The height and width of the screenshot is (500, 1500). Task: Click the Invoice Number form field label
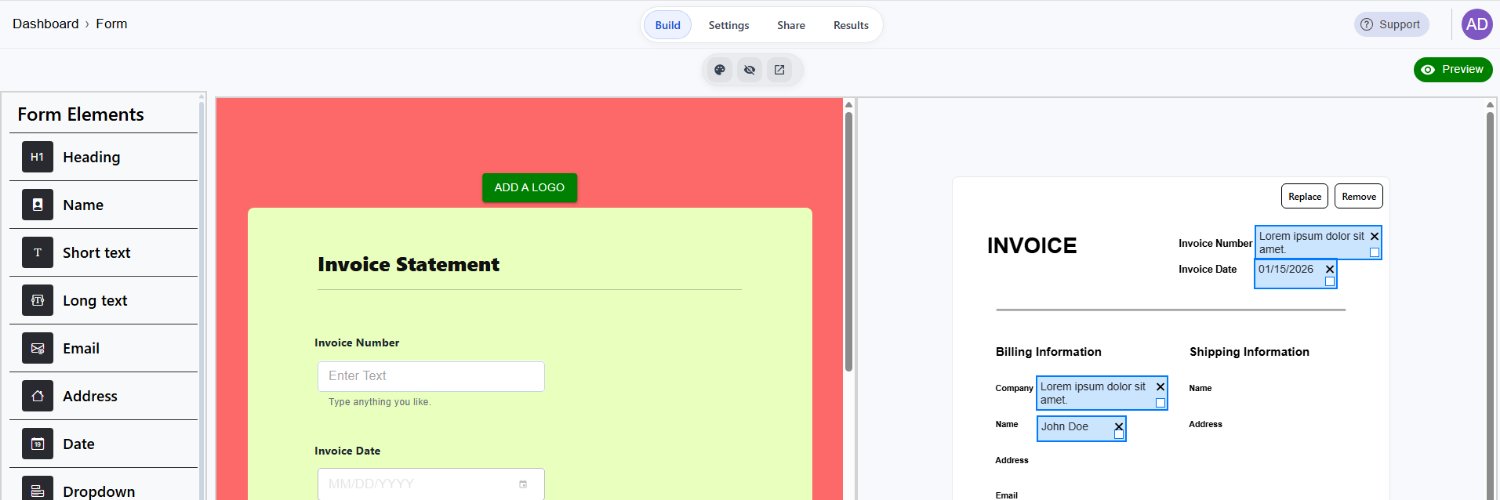pos(357,343)
